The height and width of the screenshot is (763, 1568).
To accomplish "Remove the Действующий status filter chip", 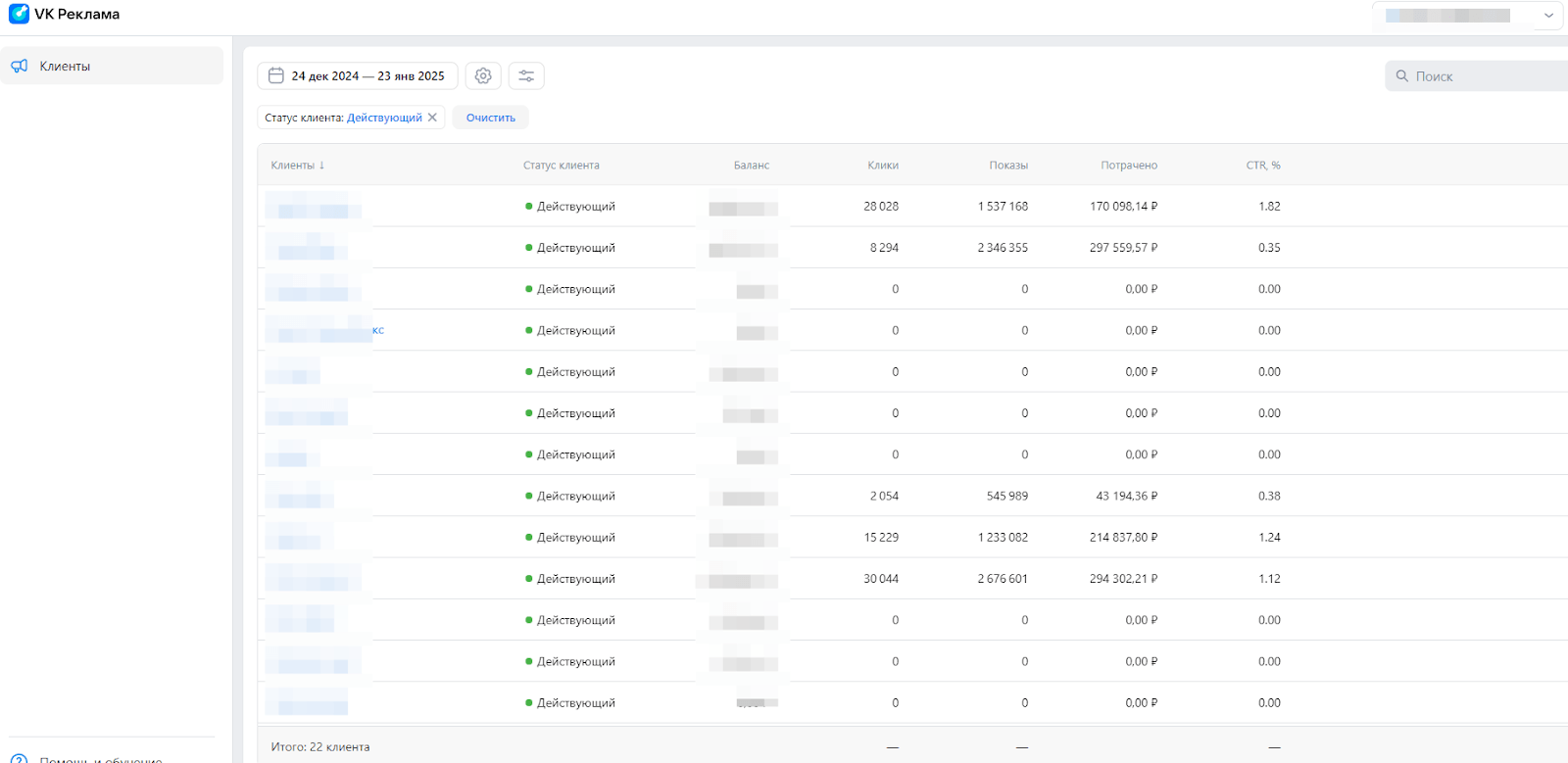I will click(x=432, y=118).
